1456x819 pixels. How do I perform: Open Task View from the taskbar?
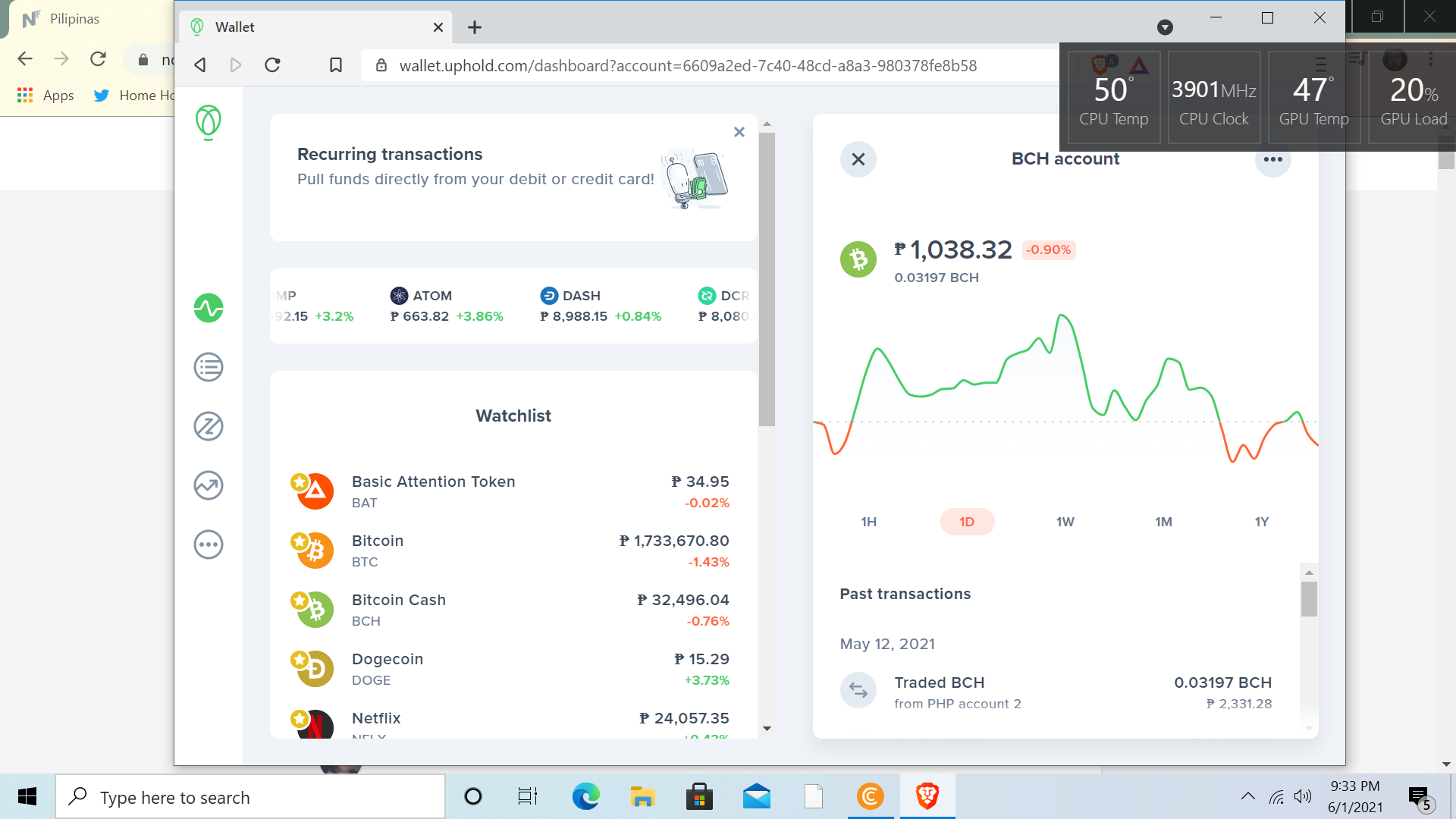pyautogui.click(x=528, y=796)
